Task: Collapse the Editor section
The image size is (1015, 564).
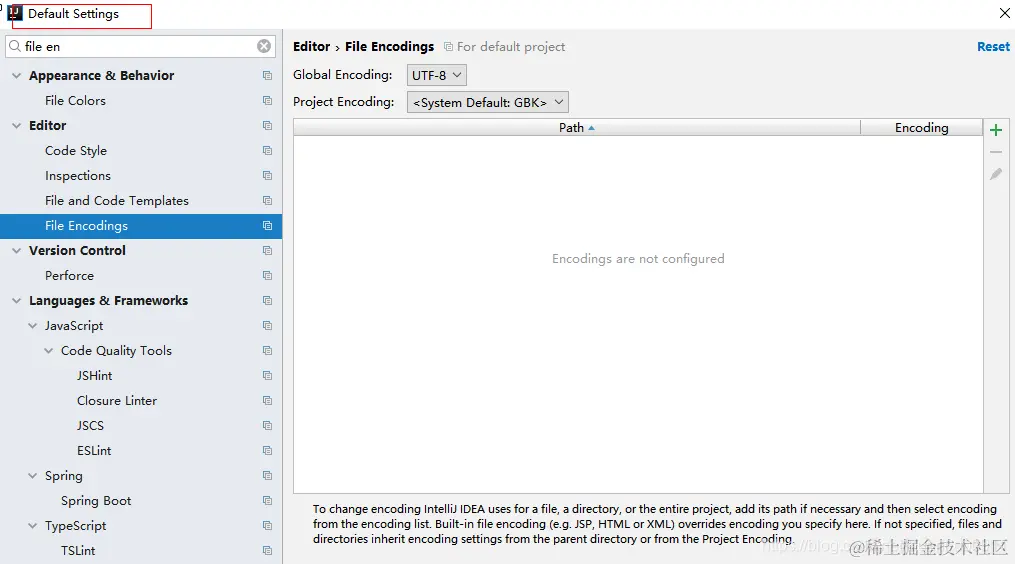Action: 16,126
